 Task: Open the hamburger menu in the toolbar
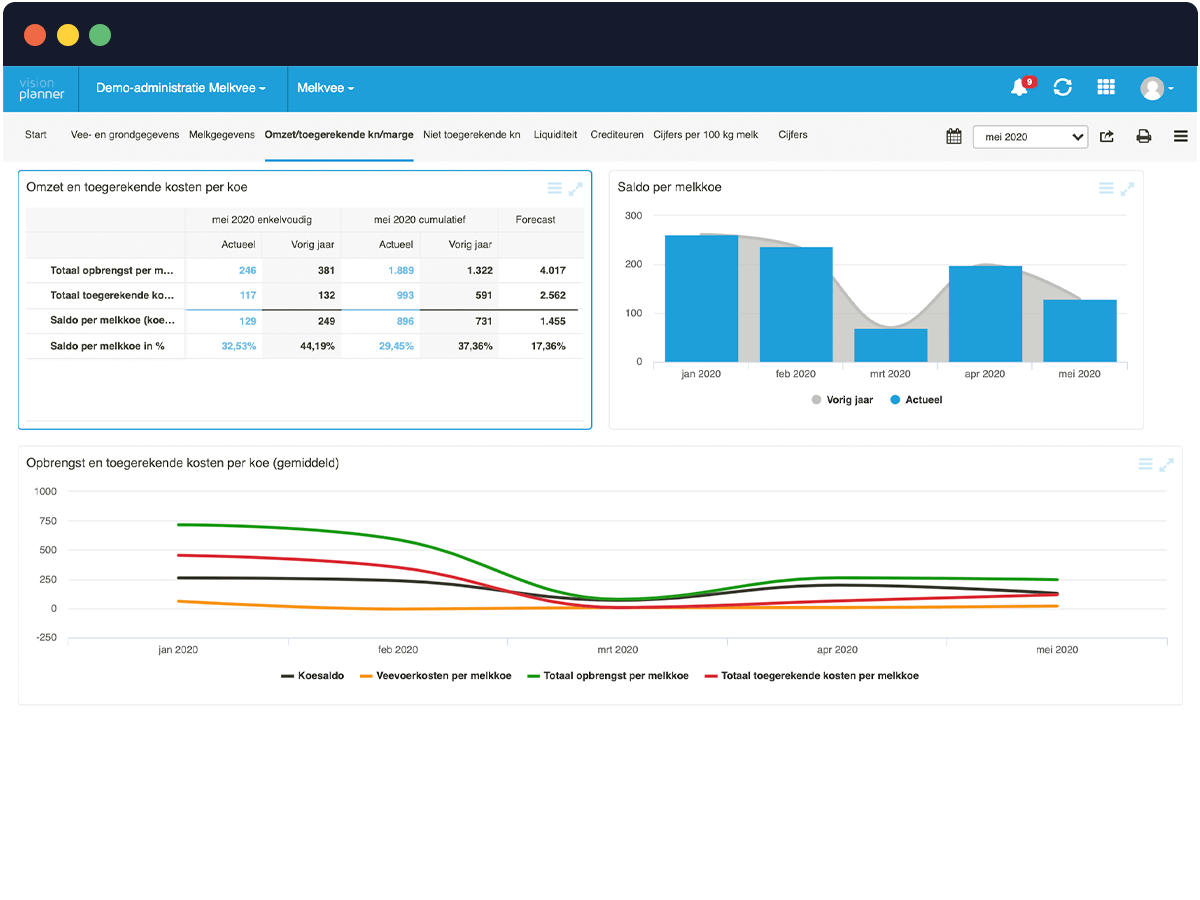click(1181, 136)
